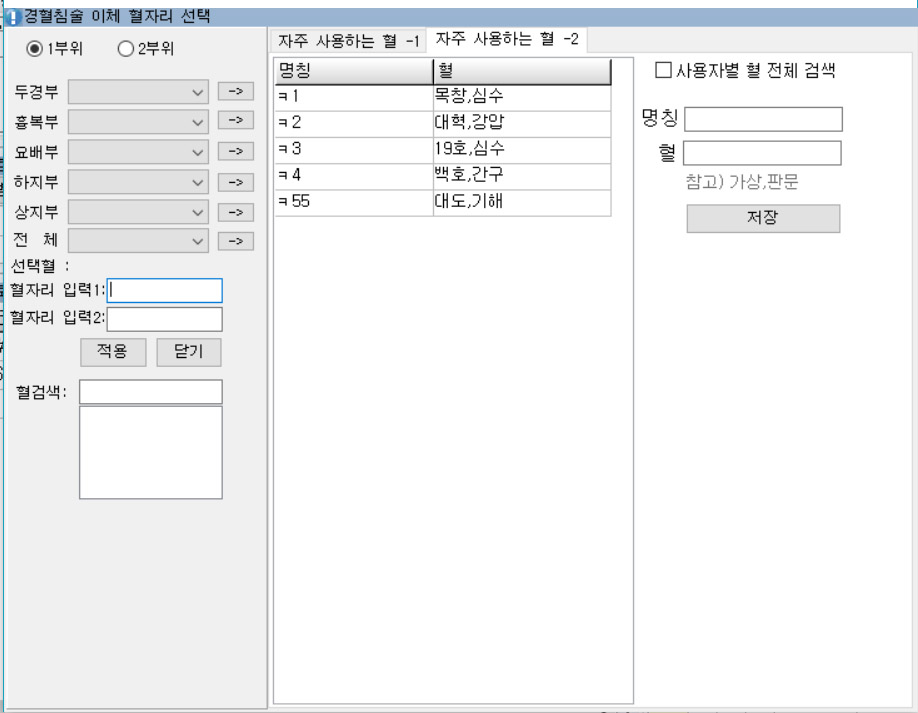Open the 두경부 dropdown list
This screenshot has width=918, height=713.
coord(138,92)
